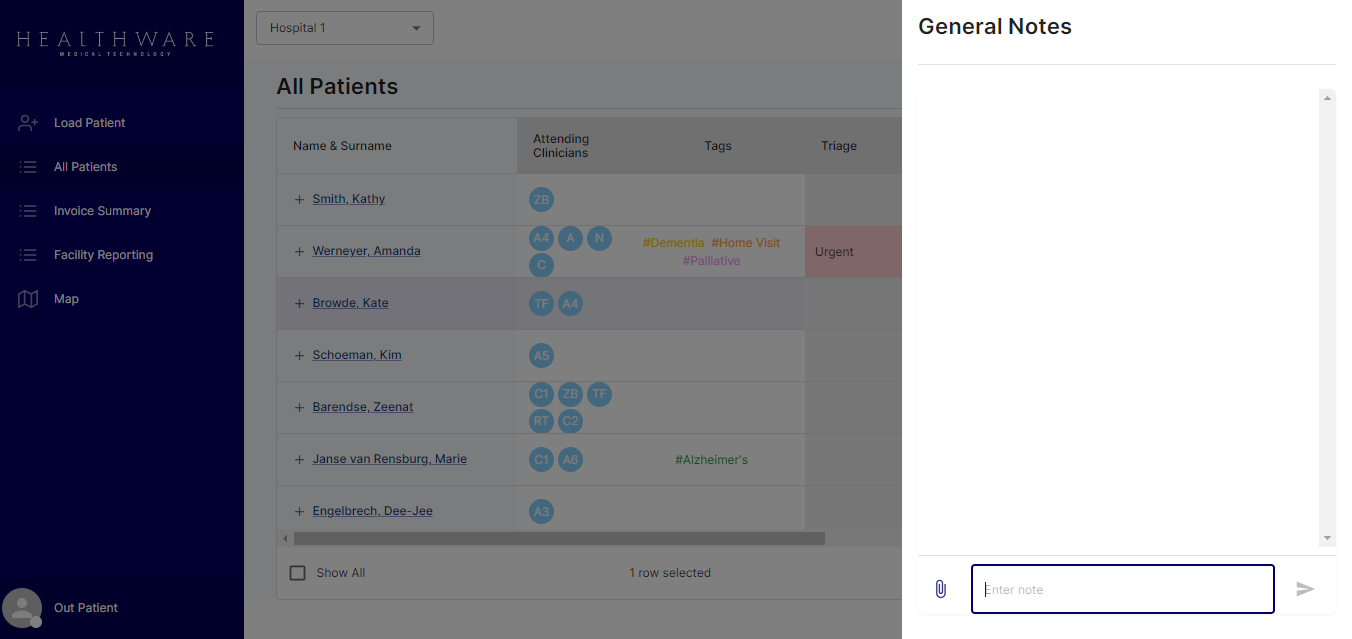Screen dimensions: 1352x639
Task: Click the send note arrow icon
Action: [x=1305, y=589]
